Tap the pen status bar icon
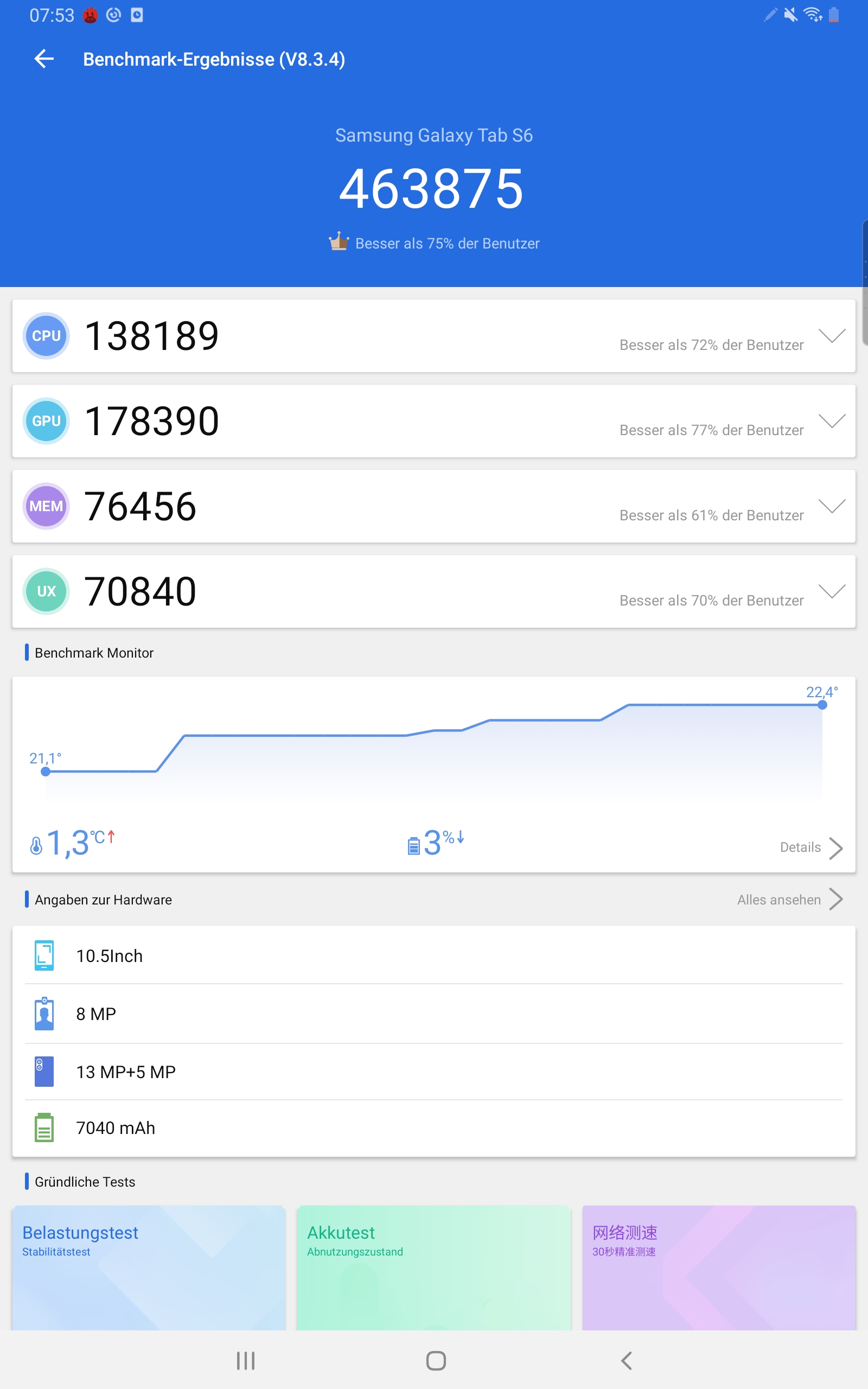This screenshot has height=1389, width=868. click(770, 14)
